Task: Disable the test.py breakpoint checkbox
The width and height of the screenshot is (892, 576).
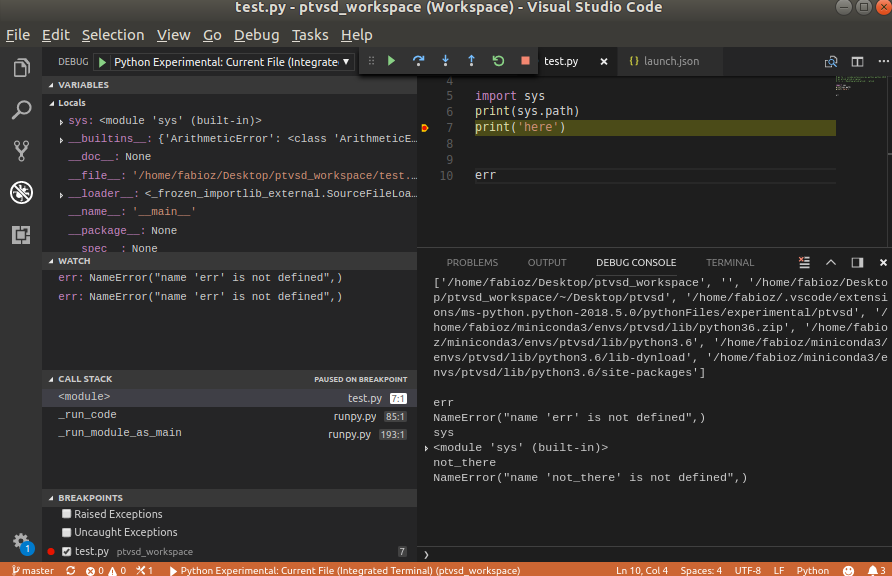Action: click(x=66, y=551)
